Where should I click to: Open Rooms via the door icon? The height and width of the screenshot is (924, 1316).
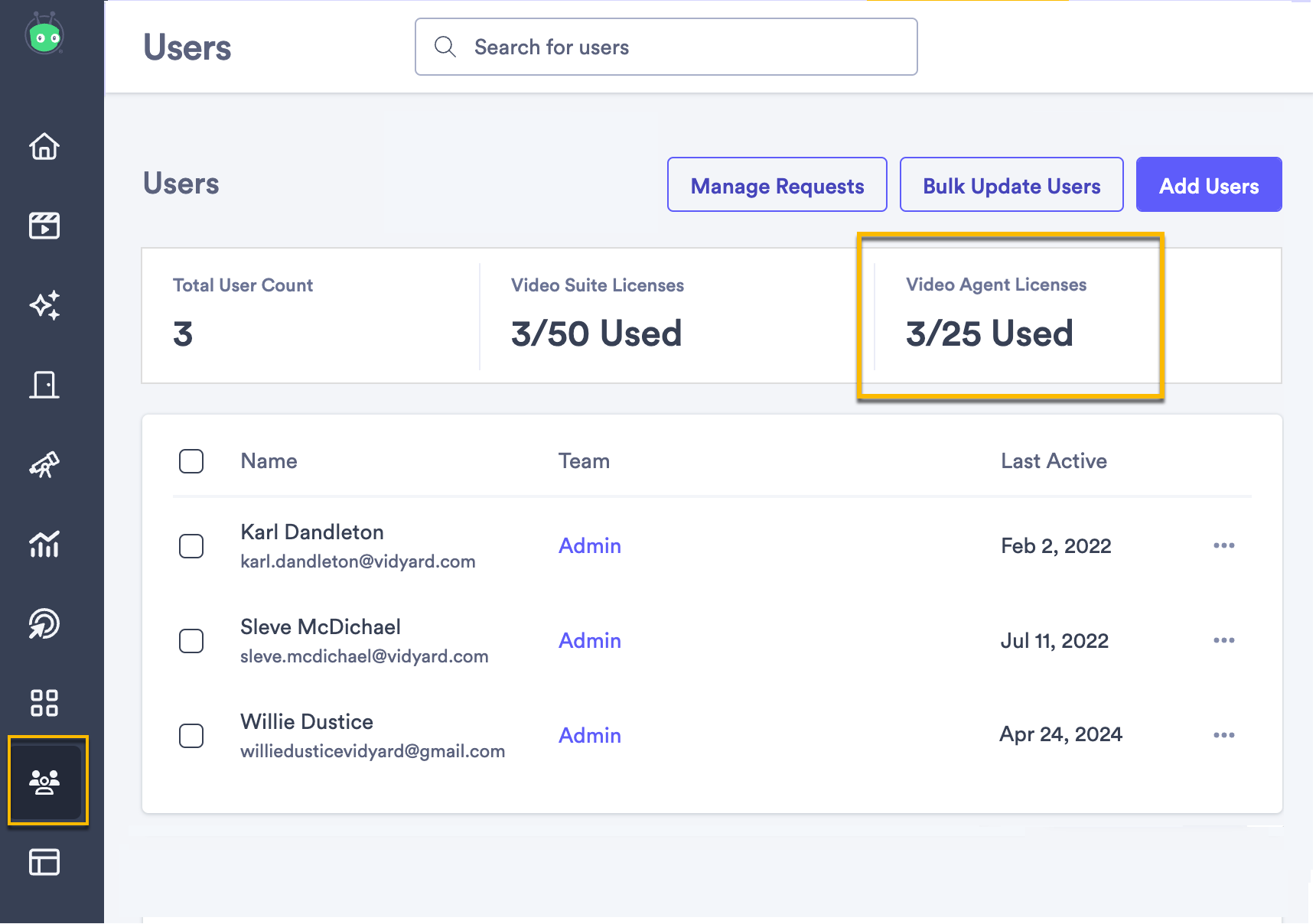tap(44, 385)
